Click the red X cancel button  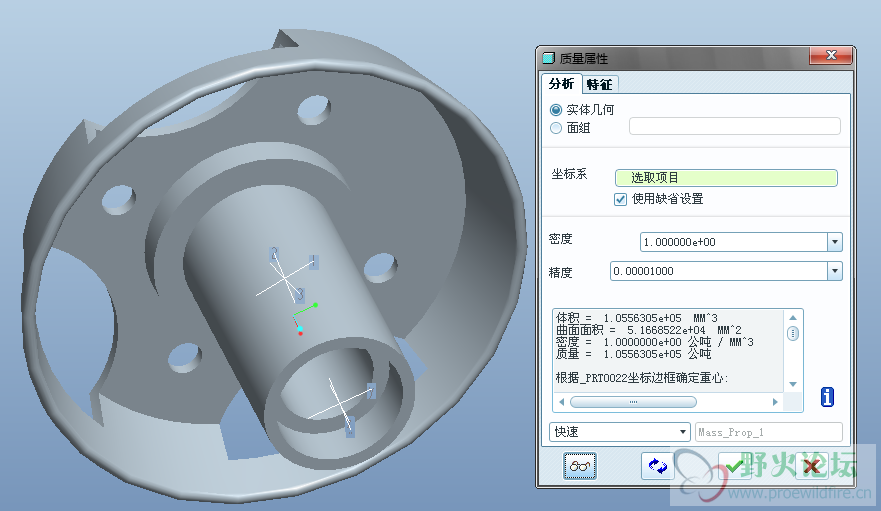811,466
